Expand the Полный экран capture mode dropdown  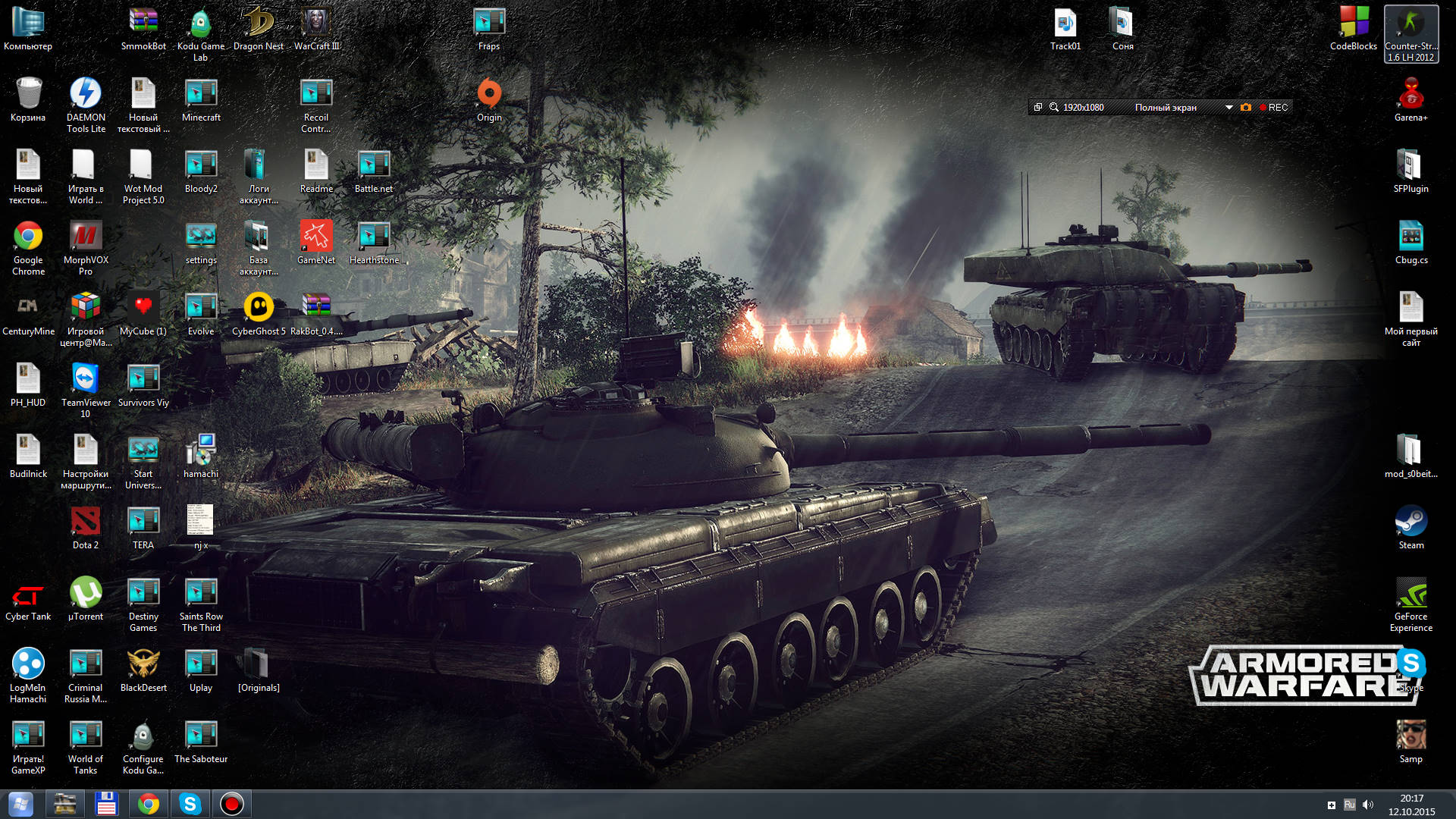click(x=1228, y=108)
